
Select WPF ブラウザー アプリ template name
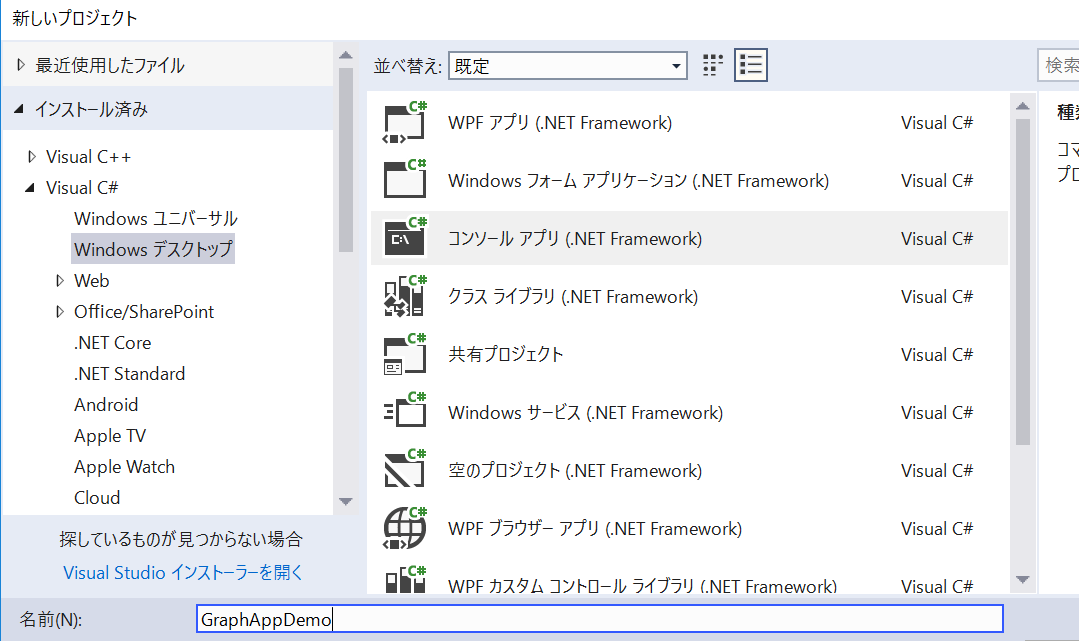point(595,528)
